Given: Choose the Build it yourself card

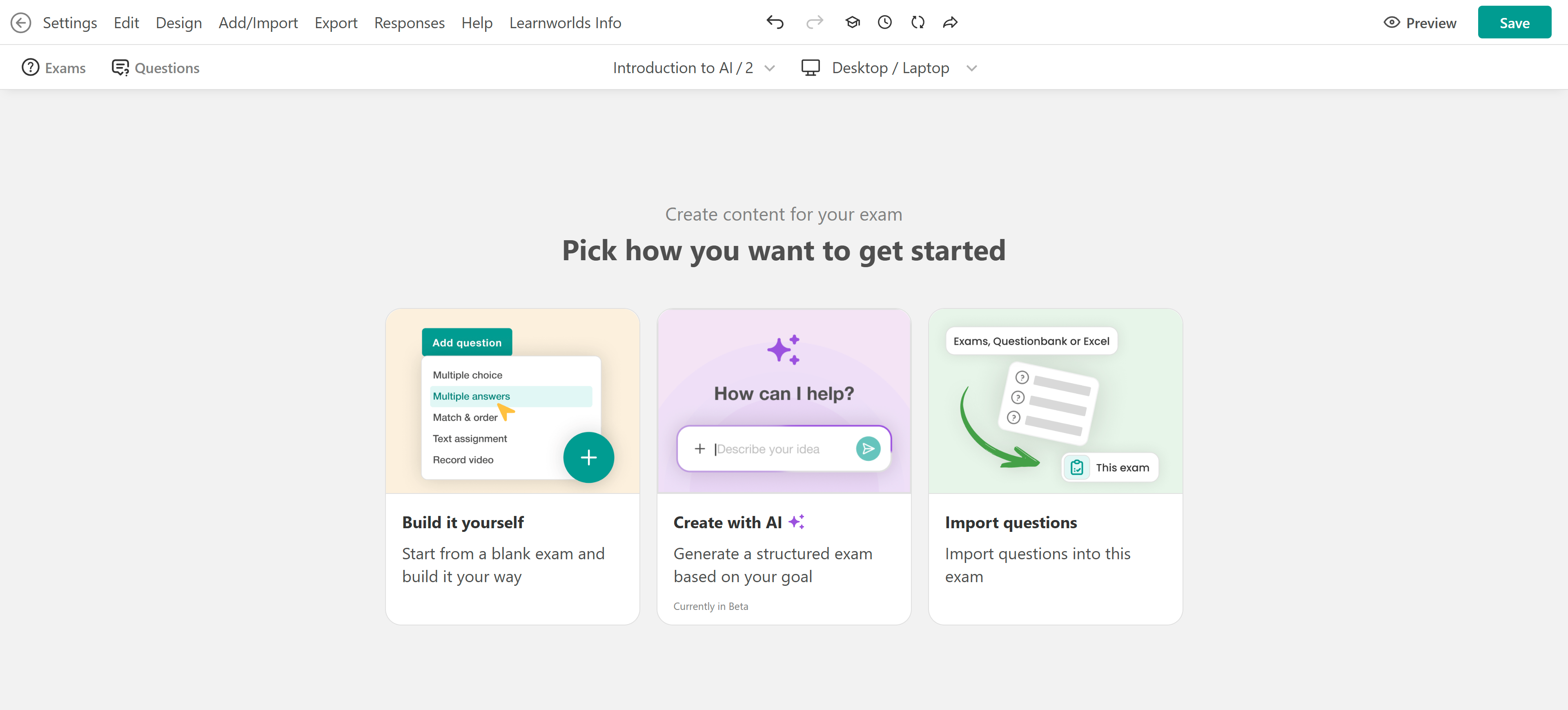Looking at the screenshot, I should [512, 466].
